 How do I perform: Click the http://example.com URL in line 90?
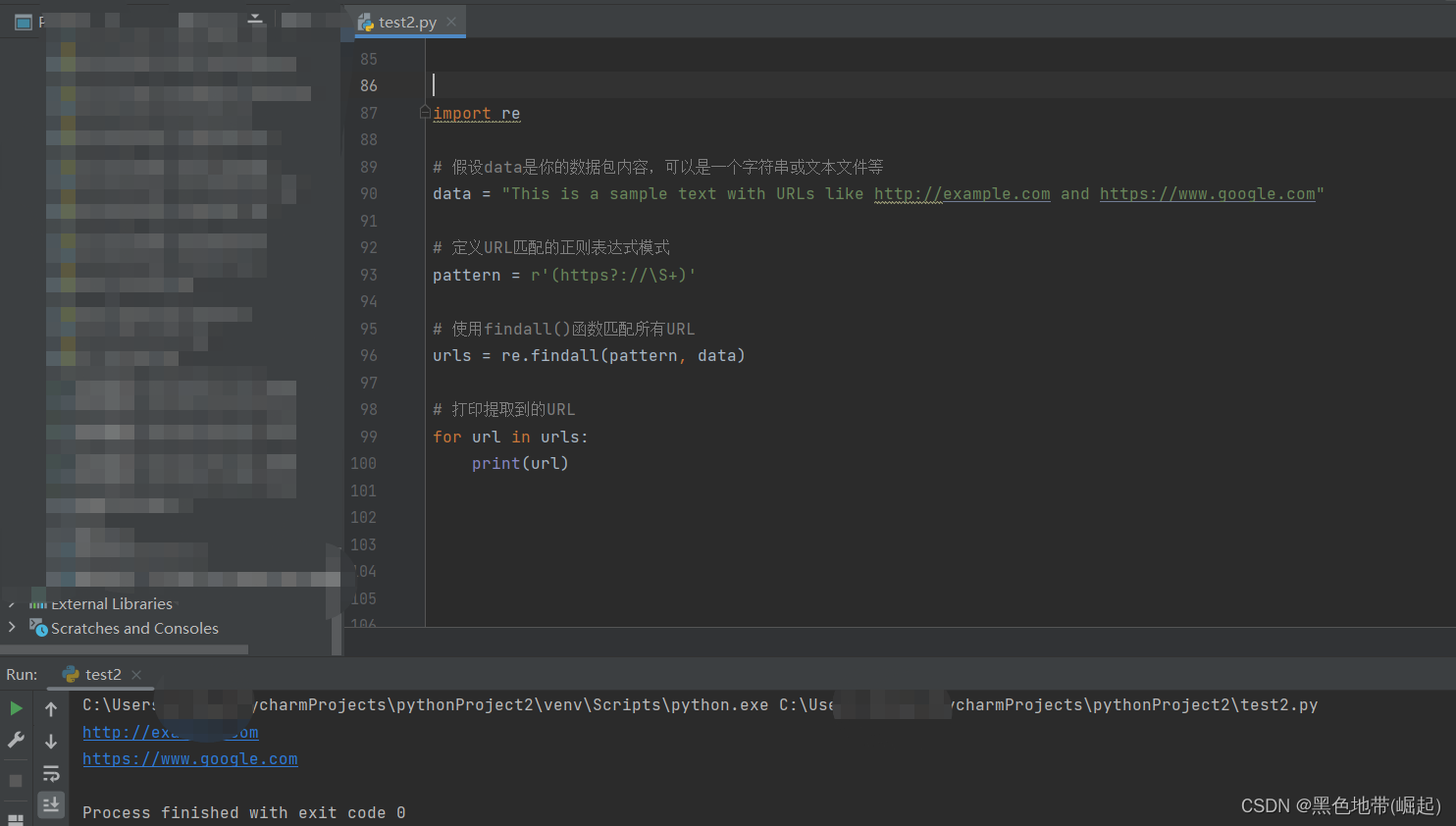[x=962, y=193]
